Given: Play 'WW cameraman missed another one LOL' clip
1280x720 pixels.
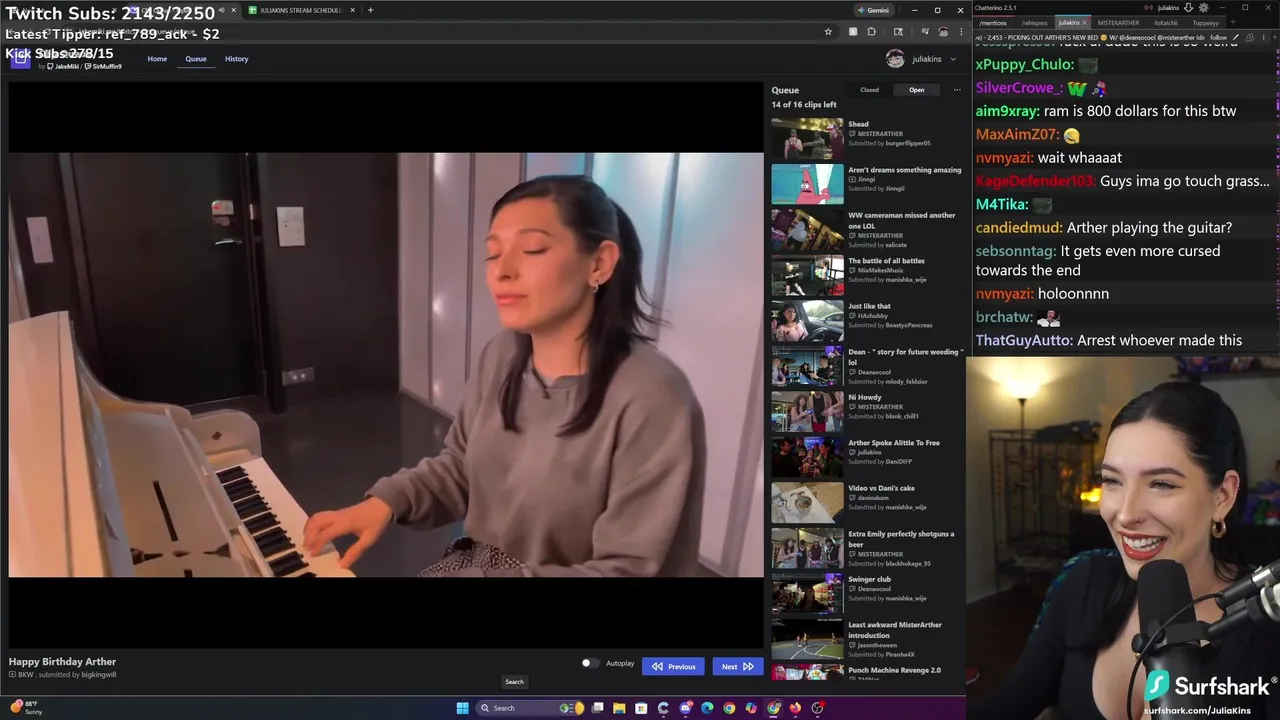Looking at the screenshot, I should click(x=807, y=230).
